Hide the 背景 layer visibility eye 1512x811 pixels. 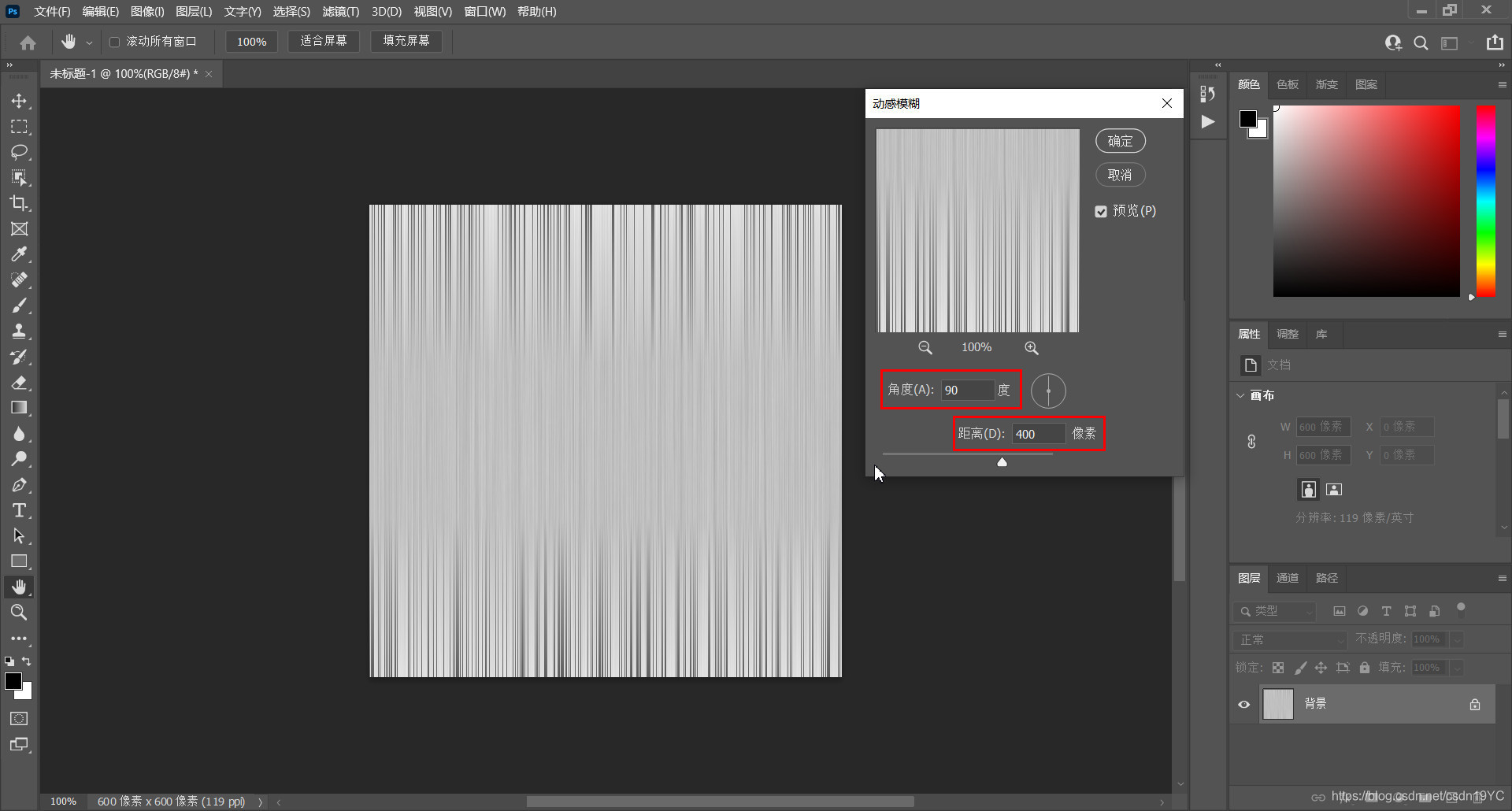[x=1244, y=705]
